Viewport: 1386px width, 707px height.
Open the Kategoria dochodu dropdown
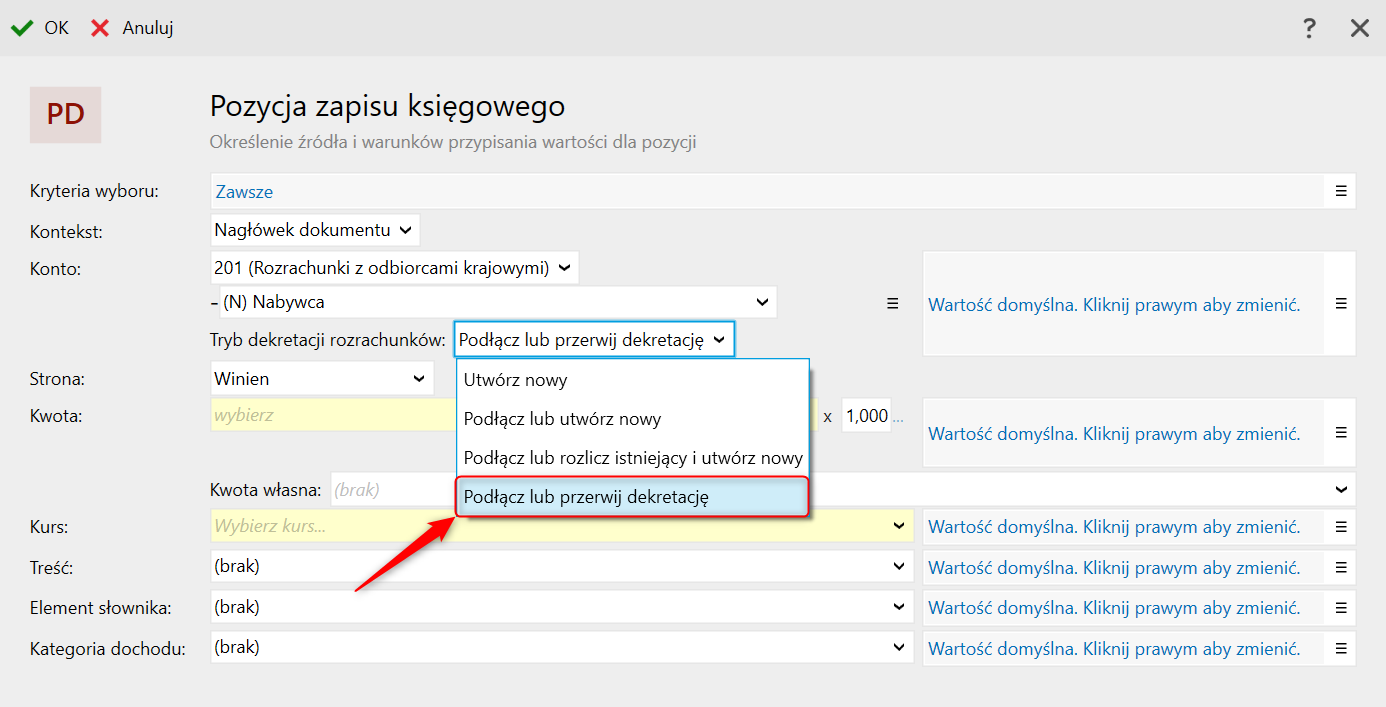click(x=561, y=647)
